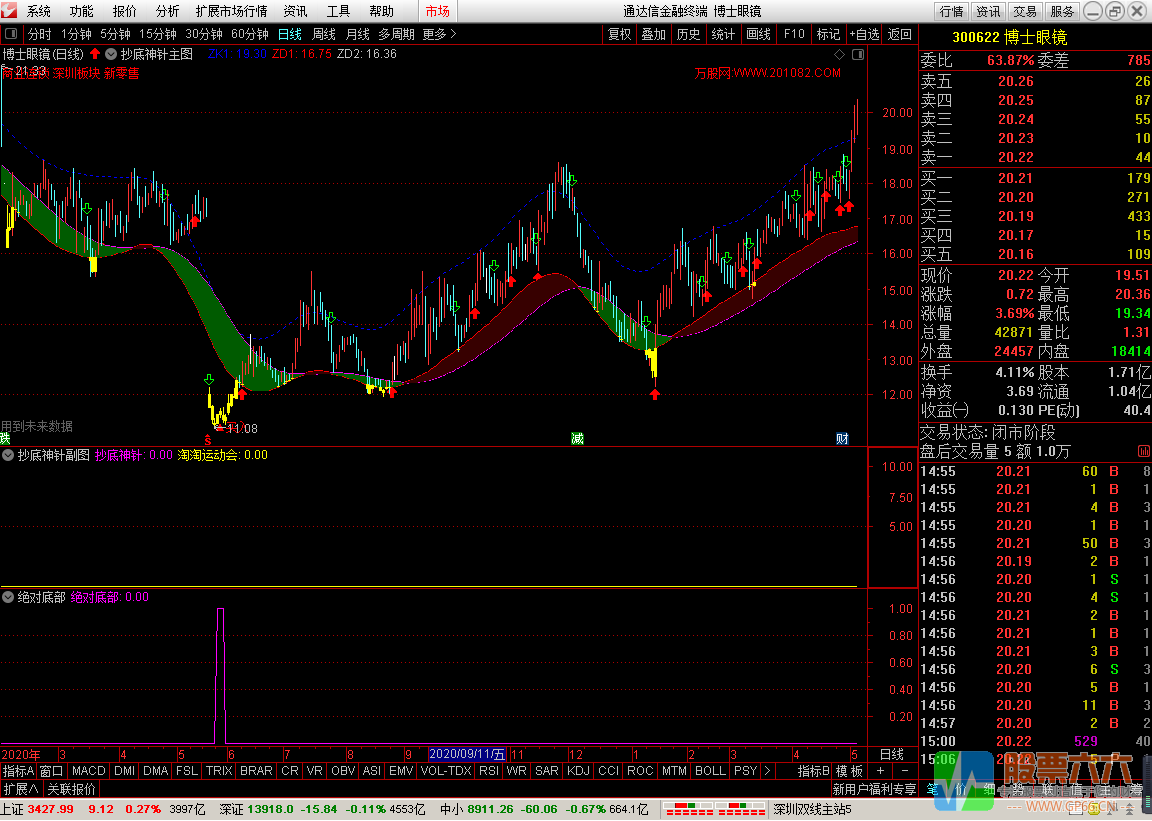This screenshot has height=821, width=1152.
Task: Select the 30分钟 period
Action: pos(204,35)
